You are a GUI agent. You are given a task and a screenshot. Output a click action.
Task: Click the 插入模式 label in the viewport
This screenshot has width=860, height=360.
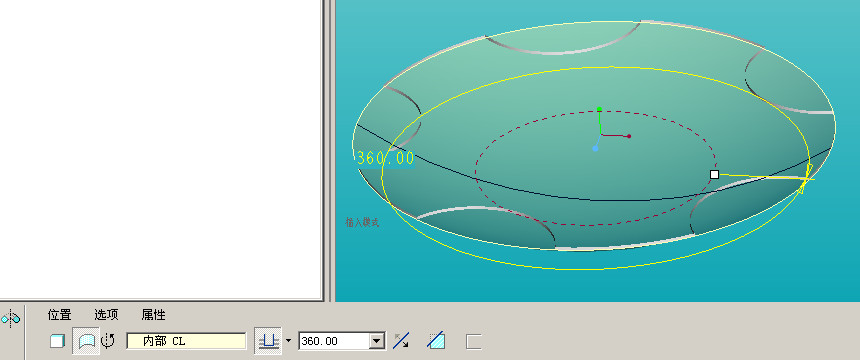click(x=363, y=222)
